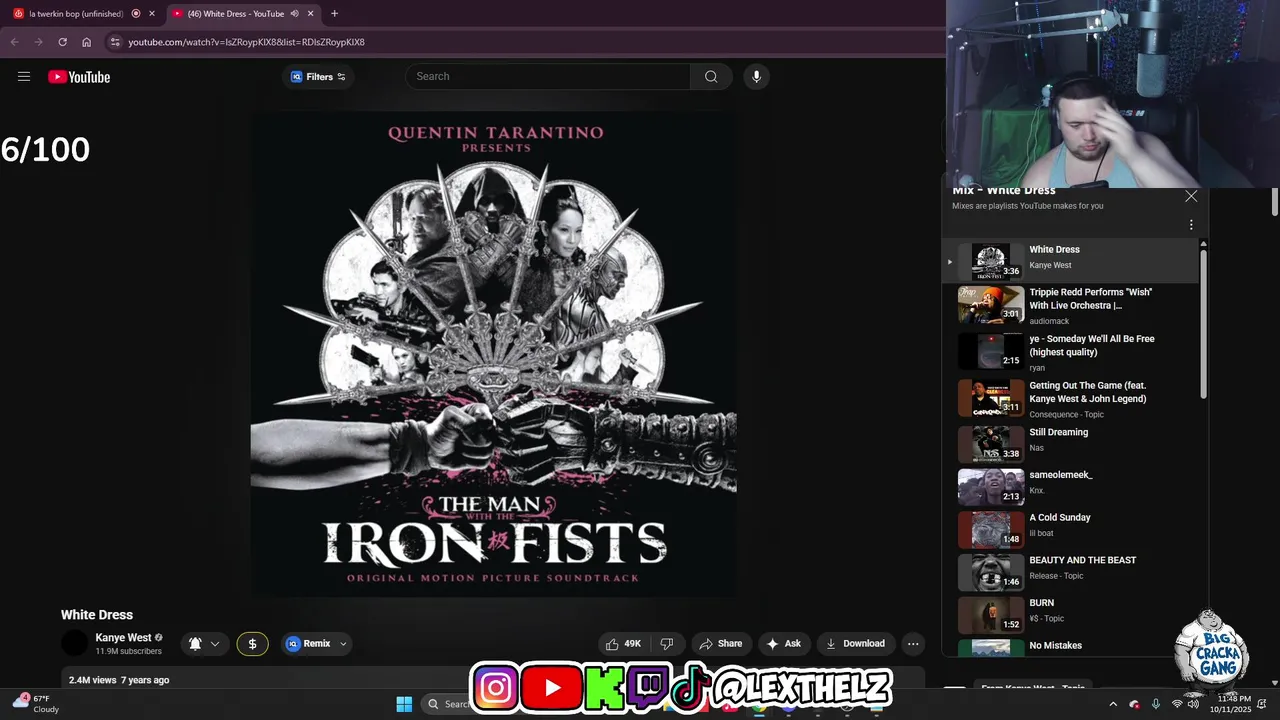Click 'No Mistakes' playlist entry title
The image size is (1280, 720).
coord(1056,646)
